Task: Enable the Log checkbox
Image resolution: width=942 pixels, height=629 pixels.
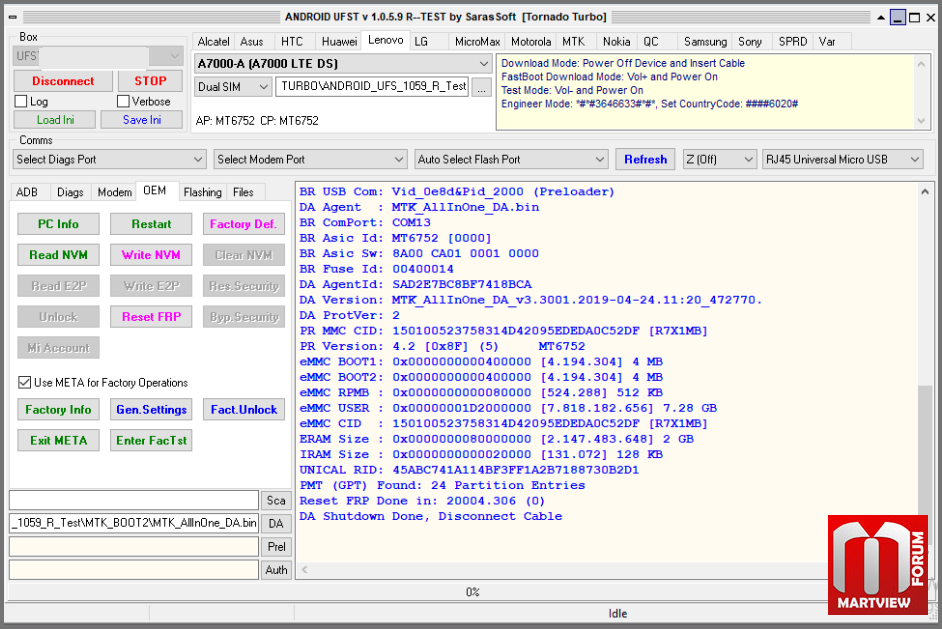Action: coord(21,102)
